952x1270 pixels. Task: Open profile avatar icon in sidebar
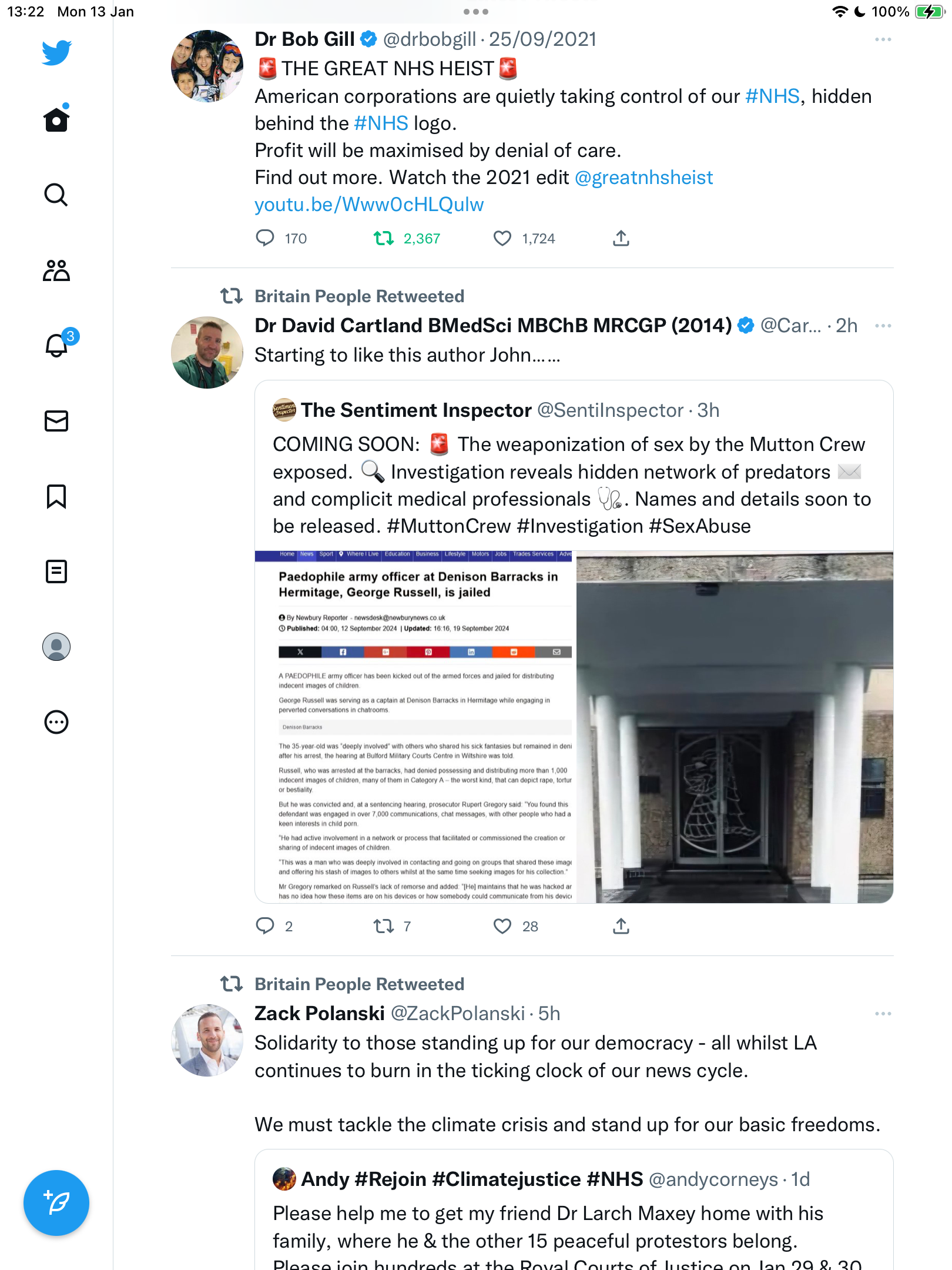(56, 647)
